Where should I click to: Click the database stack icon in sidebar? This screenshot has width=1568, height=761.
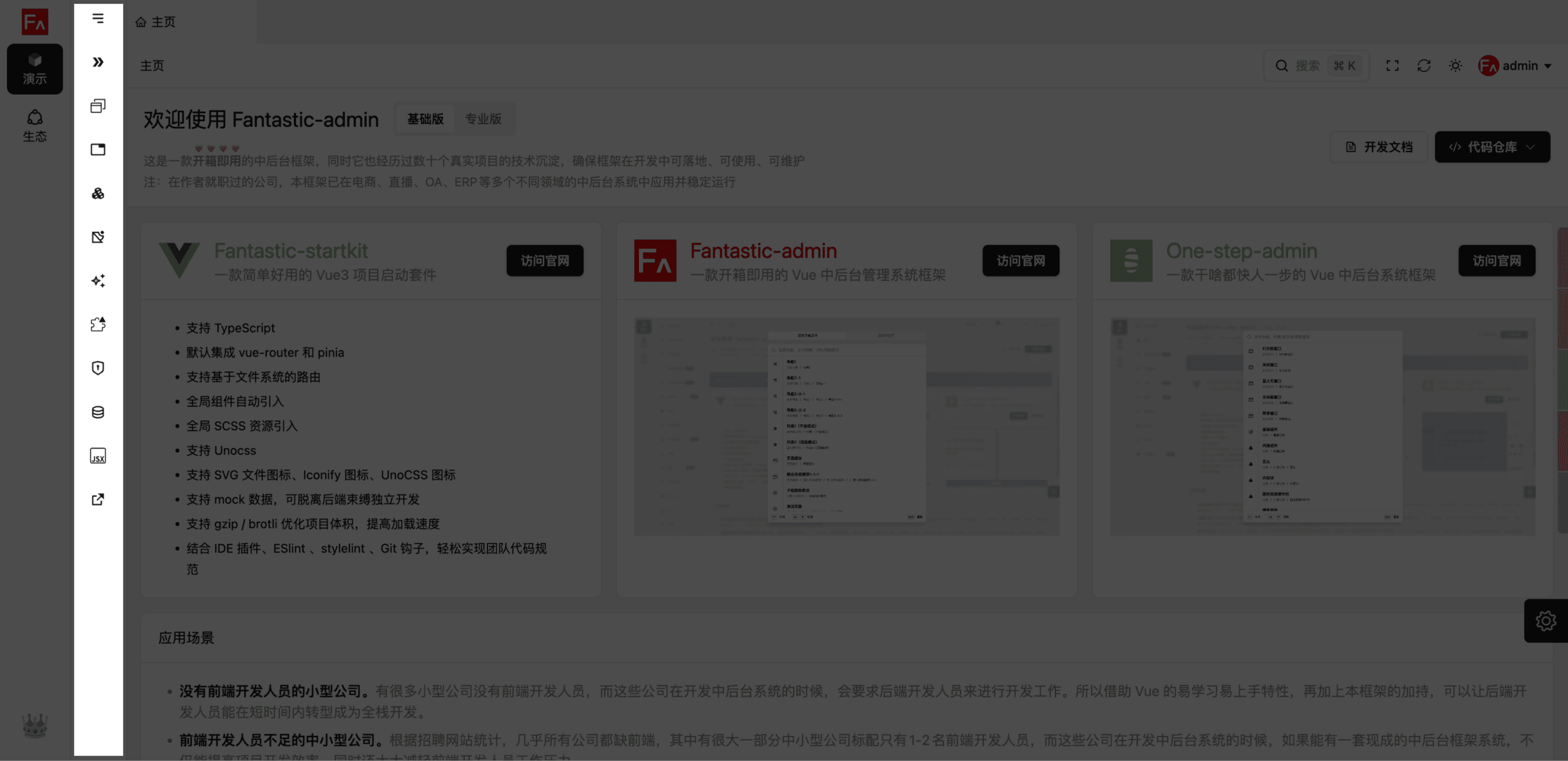click(x=98, y=412)
